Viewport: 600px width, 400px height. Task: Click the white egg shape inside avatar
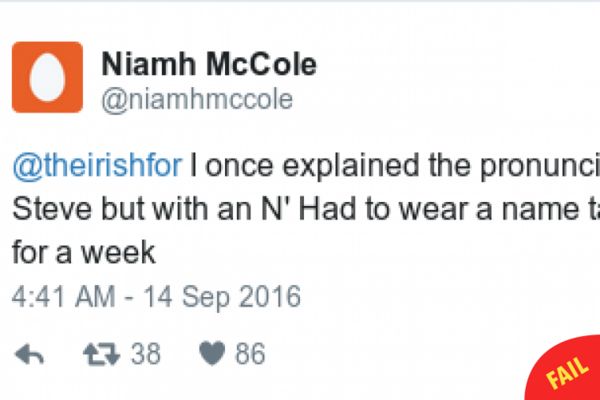point(47,78)
